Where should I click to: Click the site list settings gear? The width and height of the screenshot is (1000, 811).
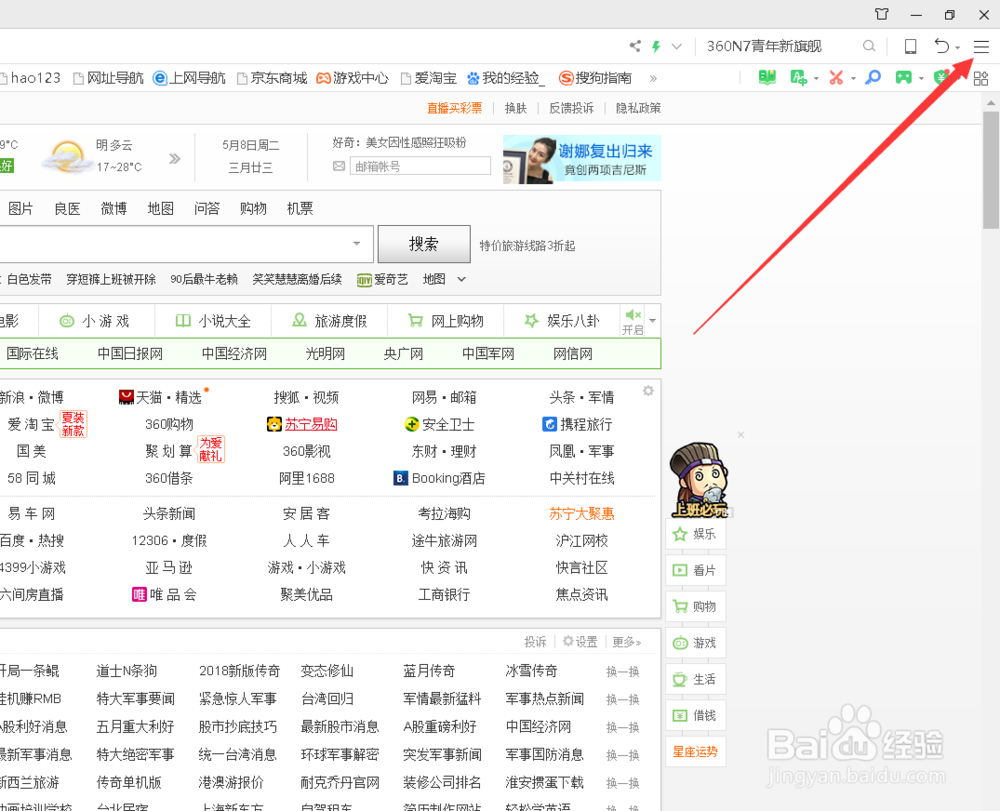tap(648, 391)
